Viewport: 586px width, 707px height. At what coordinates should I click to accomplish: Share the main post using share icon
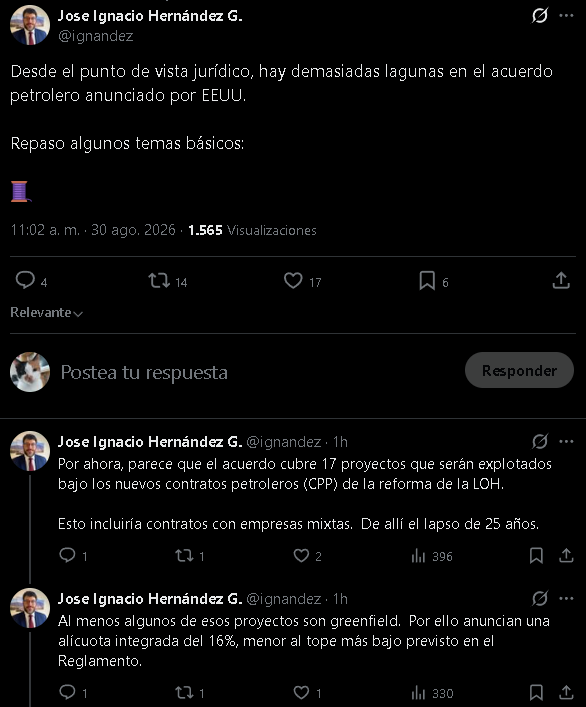click(561, 280)
